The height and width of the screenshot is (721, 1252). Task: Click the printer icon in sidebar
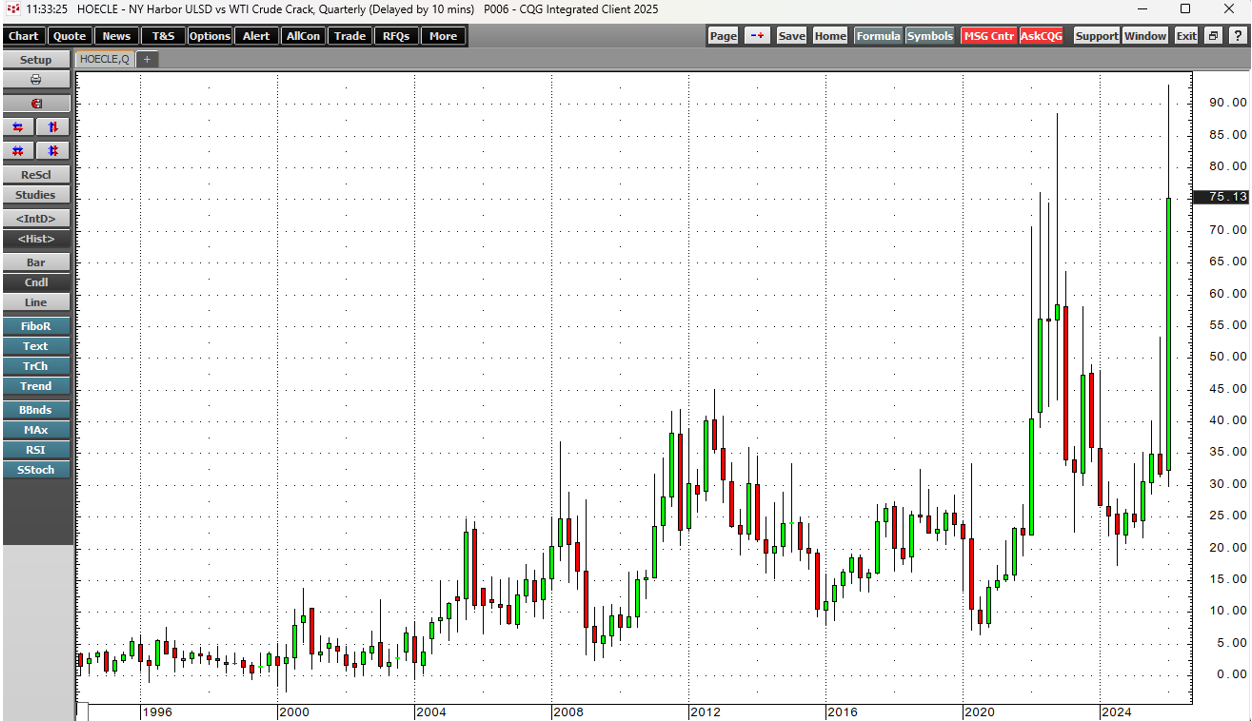click(x=36, y=80)
